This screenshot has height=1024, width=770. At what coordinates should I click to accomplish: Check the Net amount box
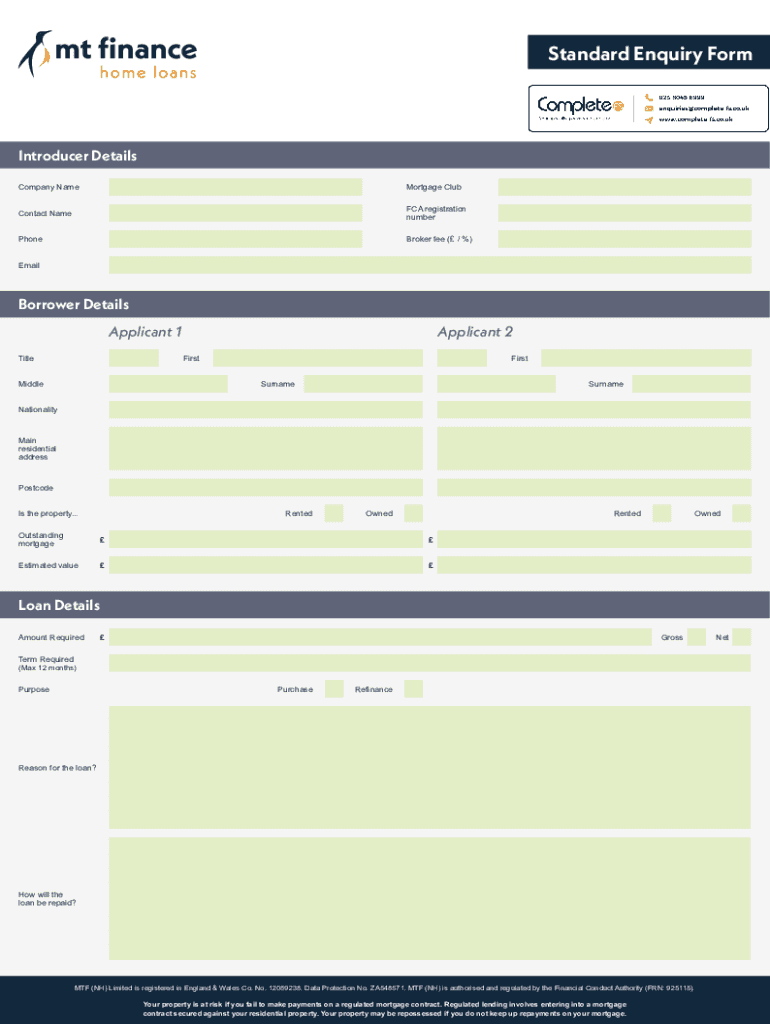[x=741, y=637]
